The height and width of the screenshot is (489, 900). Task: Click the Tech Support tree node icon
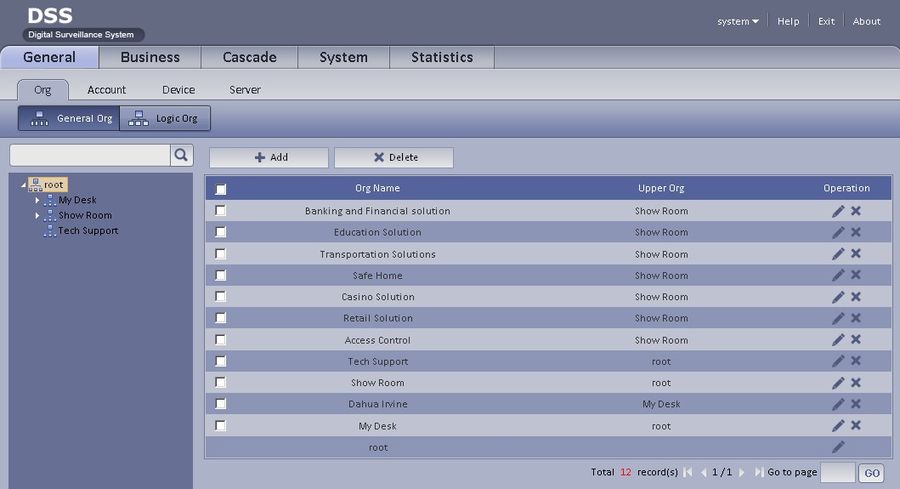point(50,231)
